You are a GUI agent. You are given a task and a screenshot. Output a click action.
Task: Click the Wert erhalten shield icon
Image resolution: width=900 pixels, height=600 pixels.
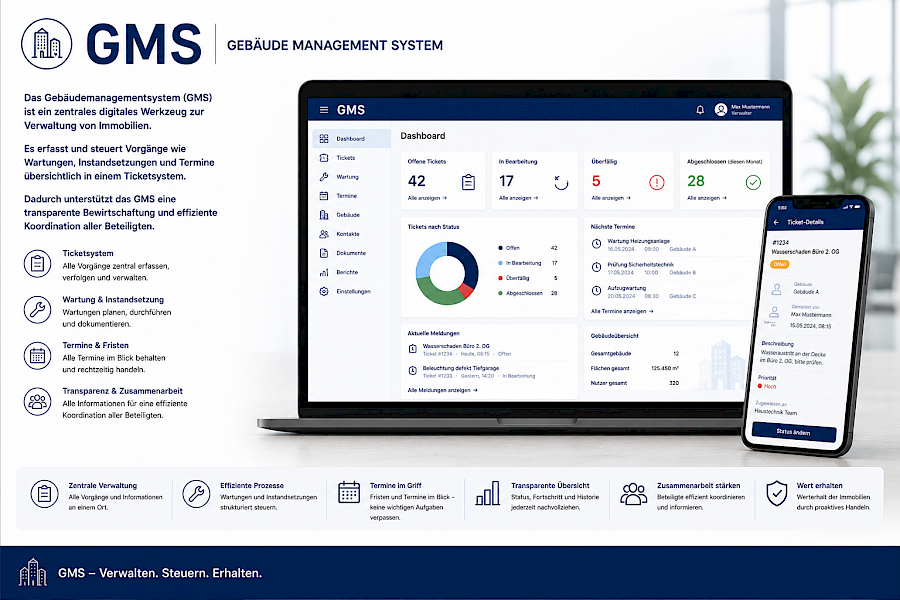pos(777,493)
